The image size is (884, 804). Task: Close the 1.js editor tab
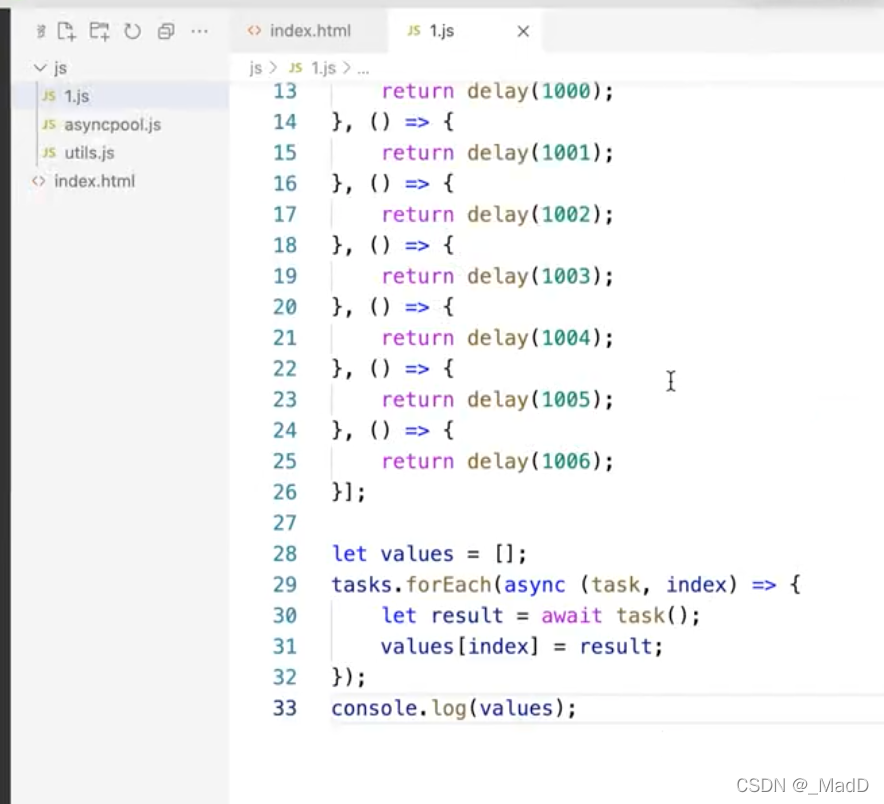click(523, 31)
